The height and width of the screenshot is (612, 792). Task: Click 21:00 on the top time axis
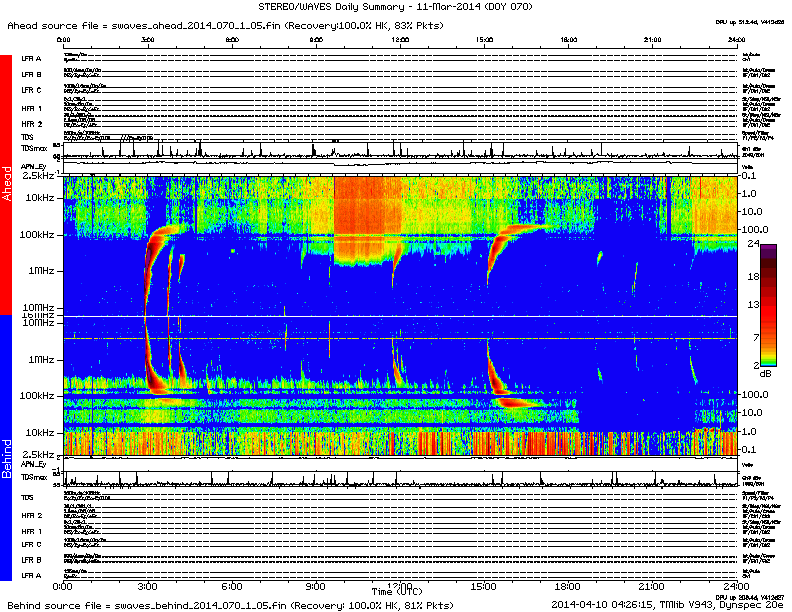pyautogui.click(x=653, y=39)
